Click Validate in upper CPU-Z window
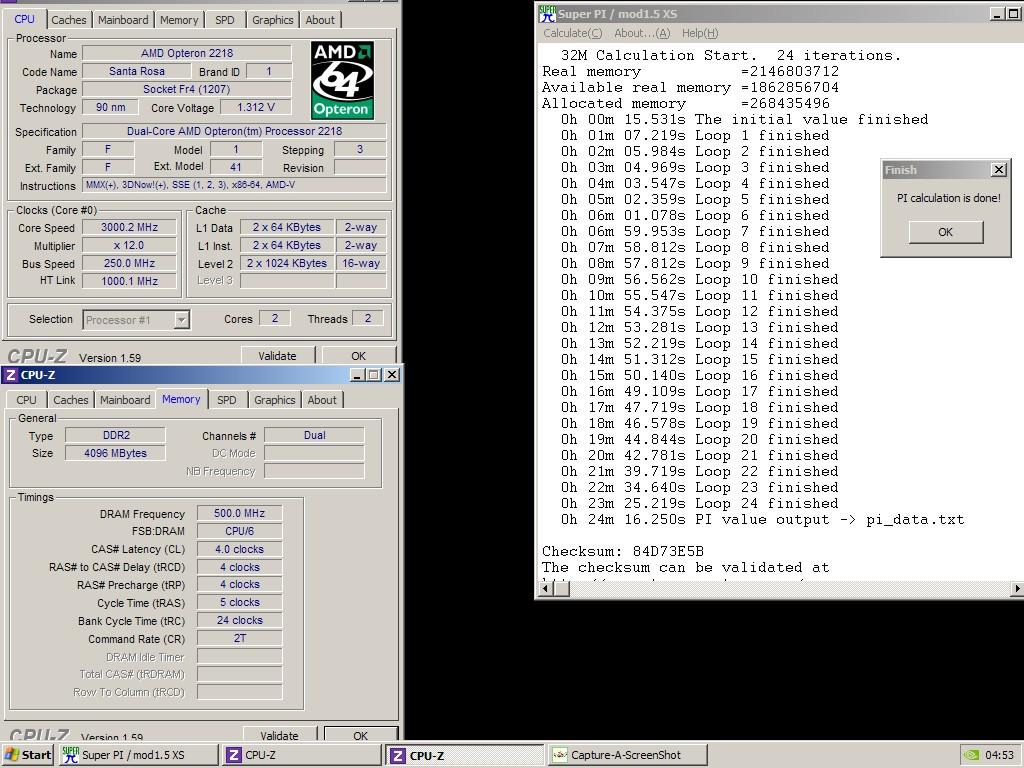This screenshot has height=768, width=1024. [x=278, y=356]
